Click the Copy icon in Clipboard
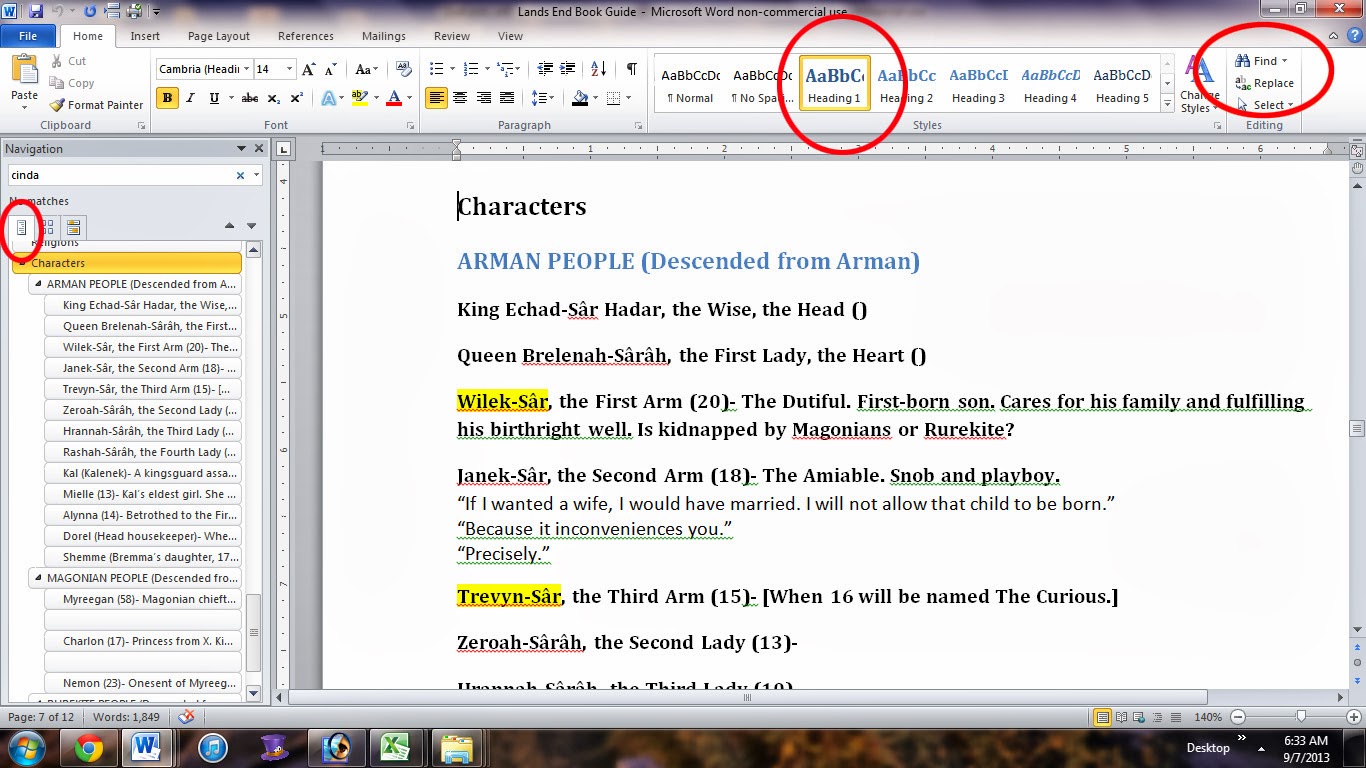 pyautogui.click(x=58, y=84)
